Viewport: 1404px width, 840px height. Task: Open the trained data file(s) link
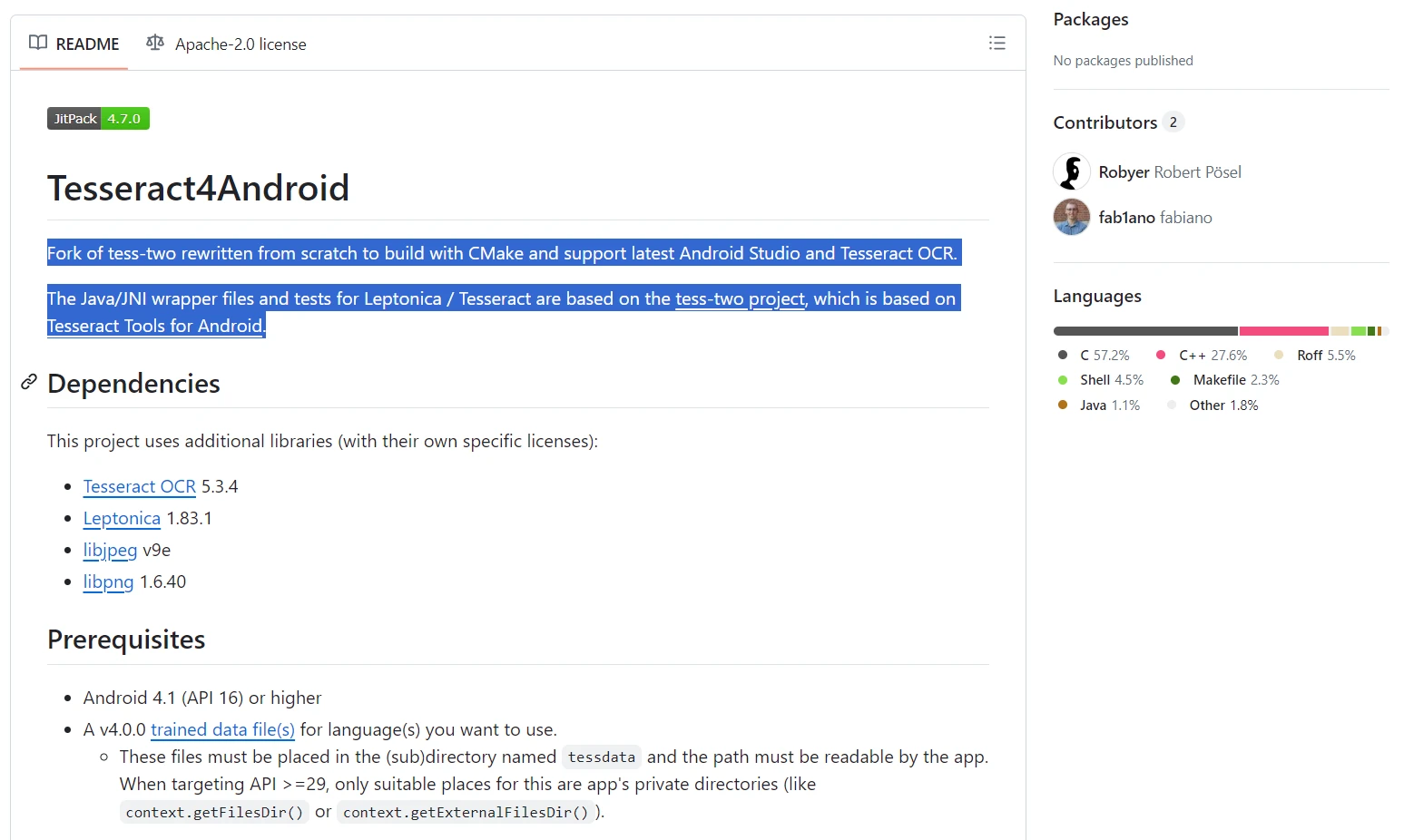tap(222, 729)
